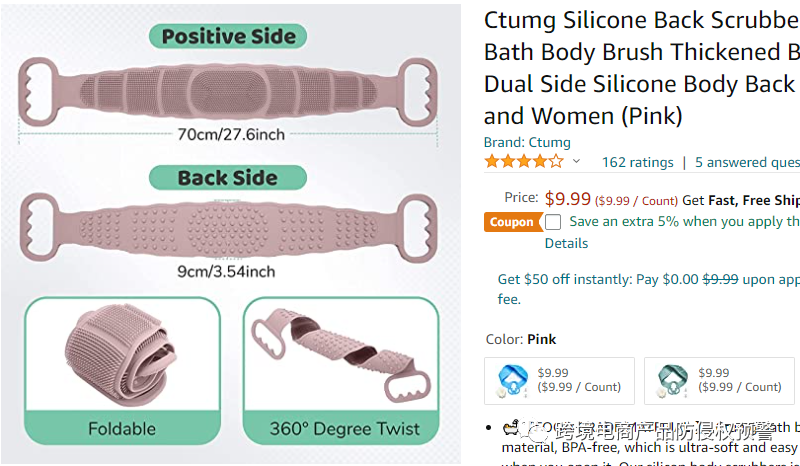The height and width of the screenshot is (466, 800).
Task: Click the 360° Degree Twist image panel
Action: 342,370
